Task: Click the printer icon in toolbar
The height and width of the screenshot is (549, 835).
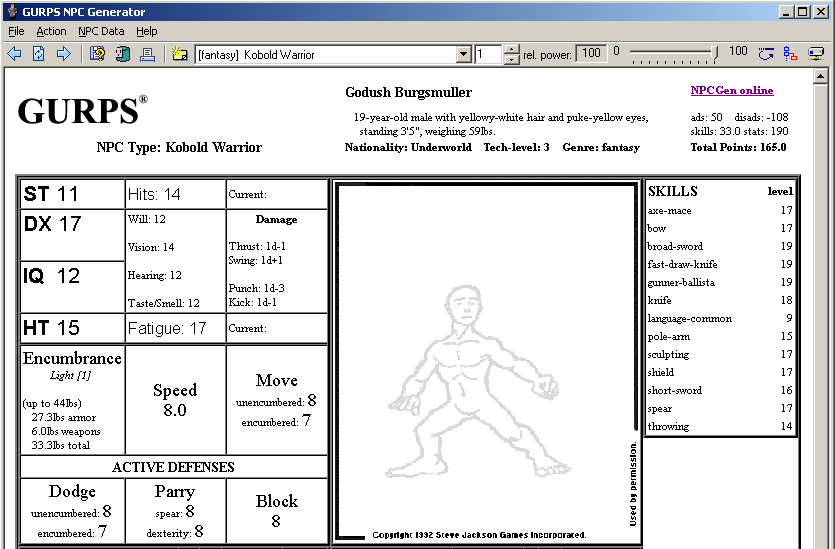Action: (x=148, y=54)
